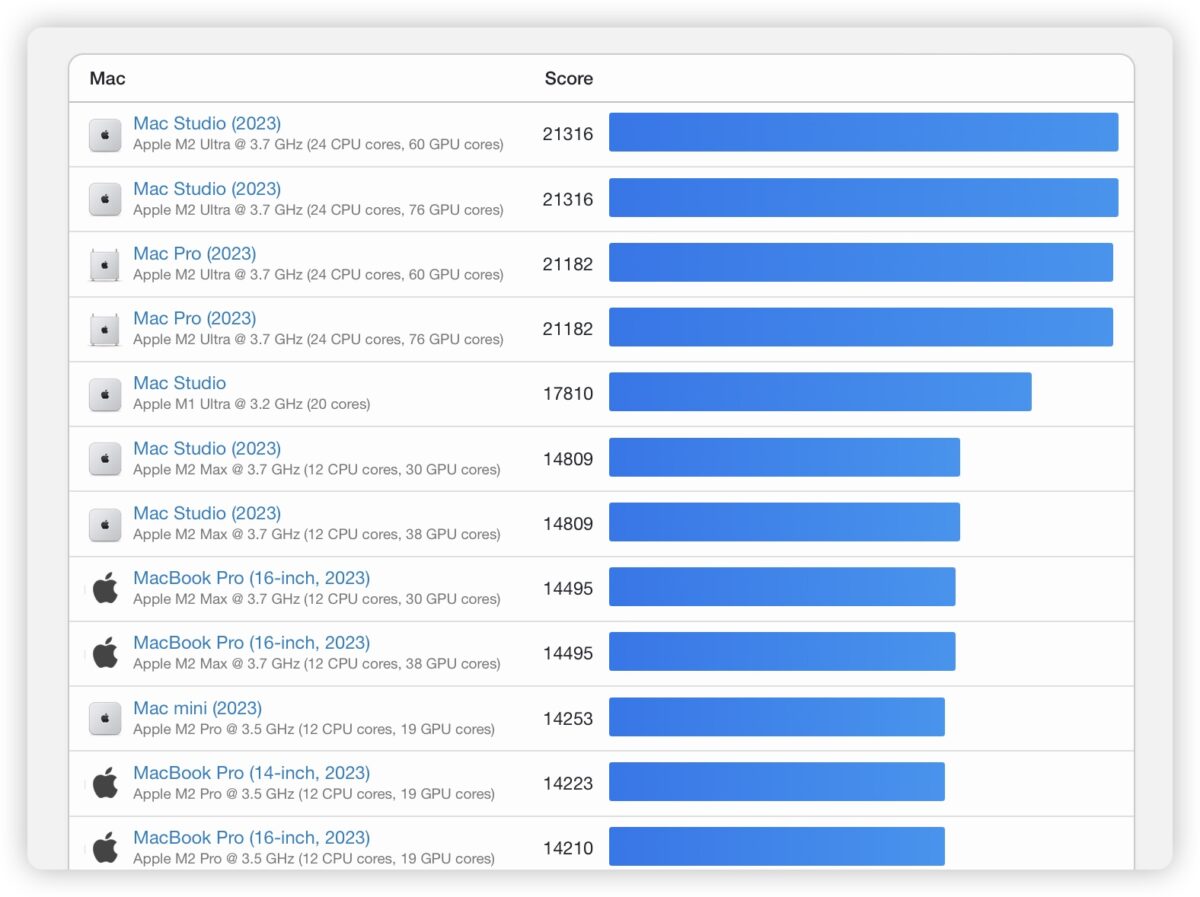Image resolution: width=1200 pixels, height=897 pixels.
Task: Click score 21182 in 60 GPU cores Mac Pro row
Action: pos(568,264)
